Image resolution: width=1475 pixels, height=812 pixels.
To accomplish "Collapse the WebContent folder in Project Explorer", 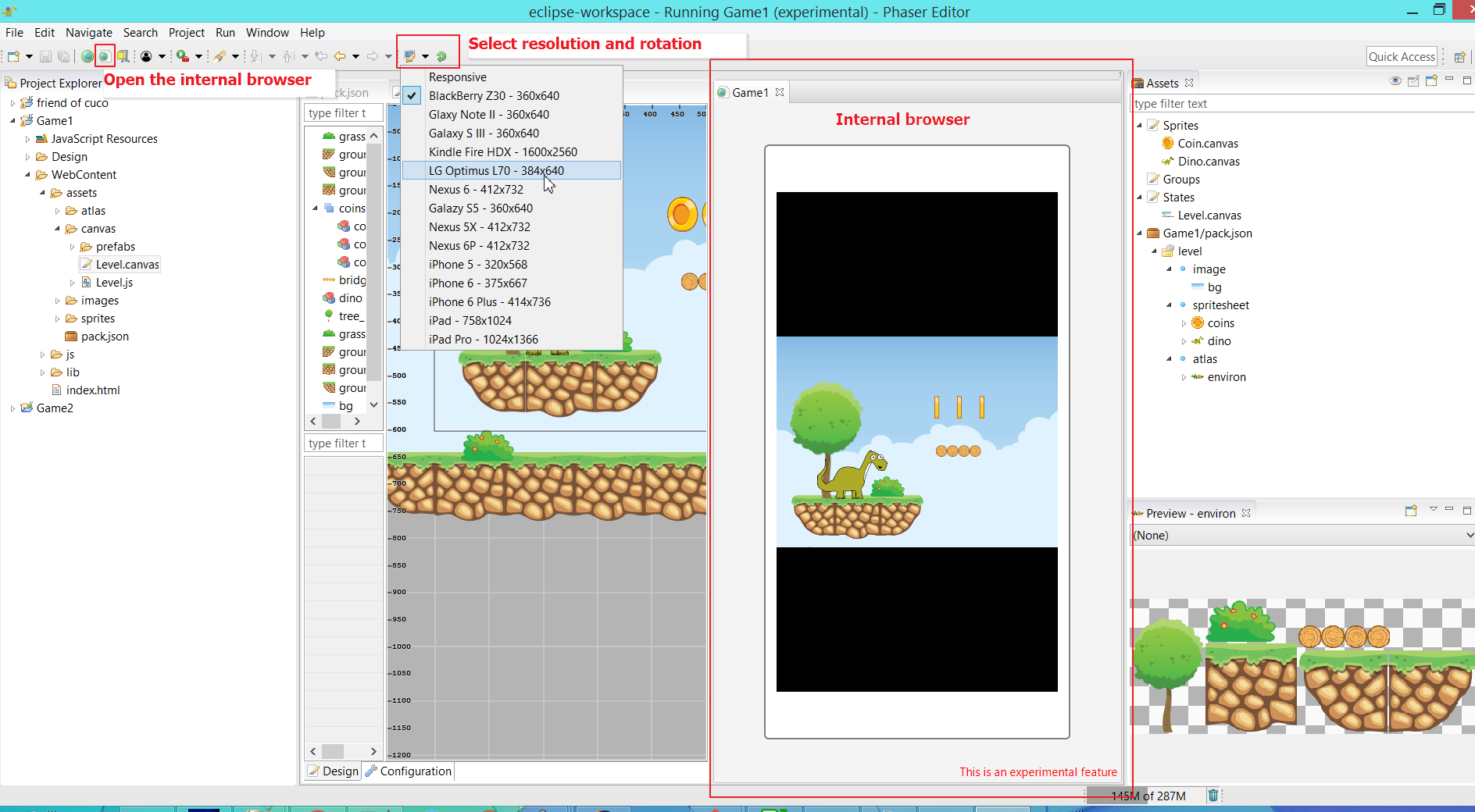I will pyautogui.click(x=27, y=175).
